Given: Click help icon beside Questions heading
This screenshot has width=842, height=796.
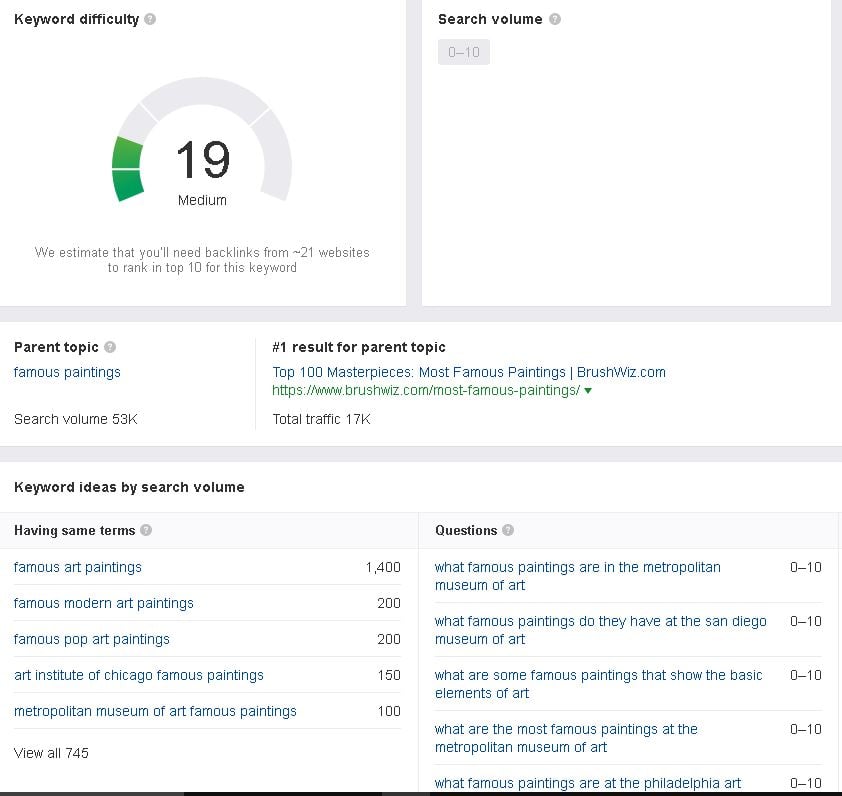Looking at the screenshot, I should pos(508,530).
